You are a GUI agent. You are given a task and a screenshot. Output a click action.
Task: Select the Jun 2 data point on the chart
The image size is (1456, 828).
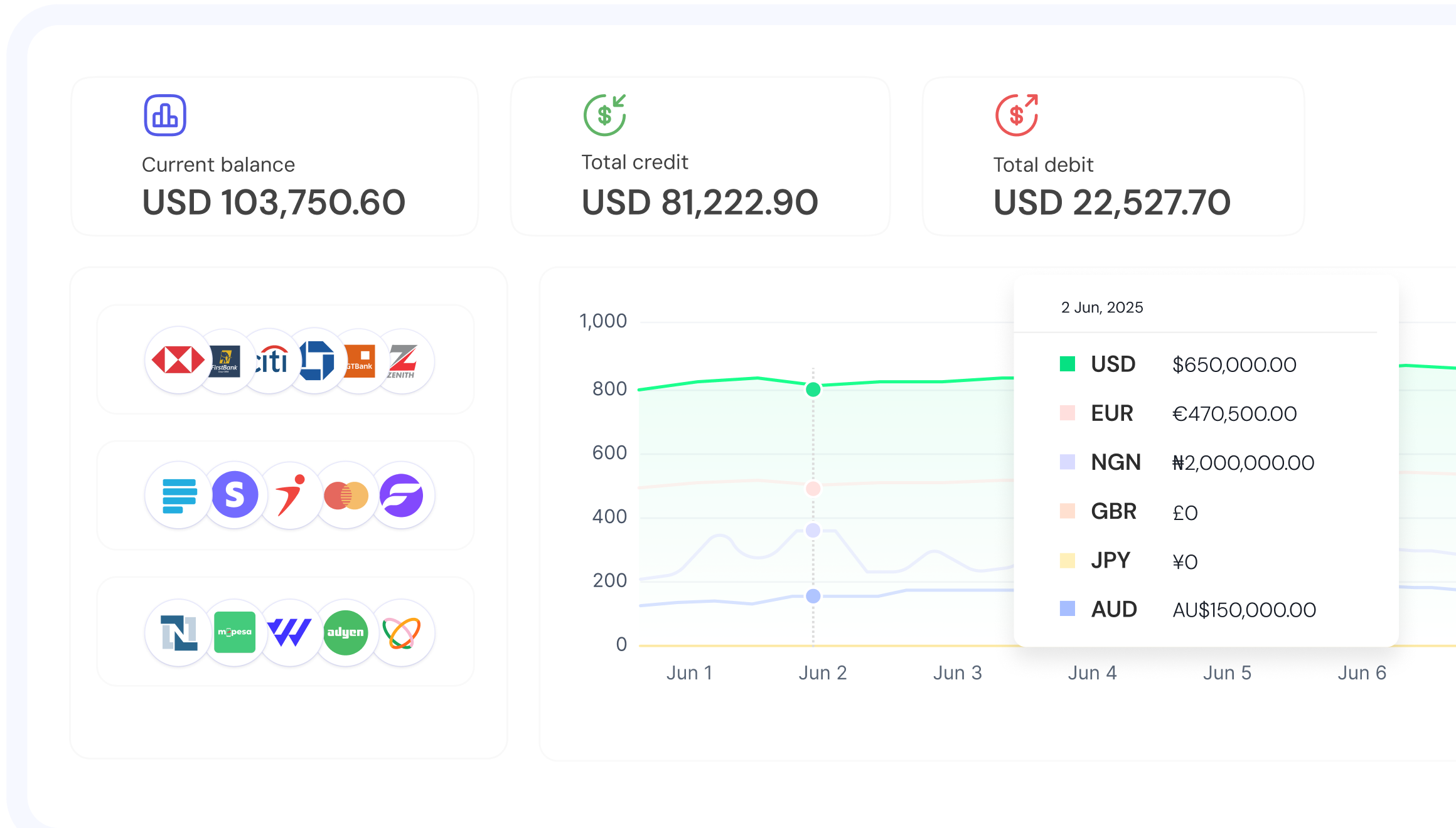tap(813, 389)
